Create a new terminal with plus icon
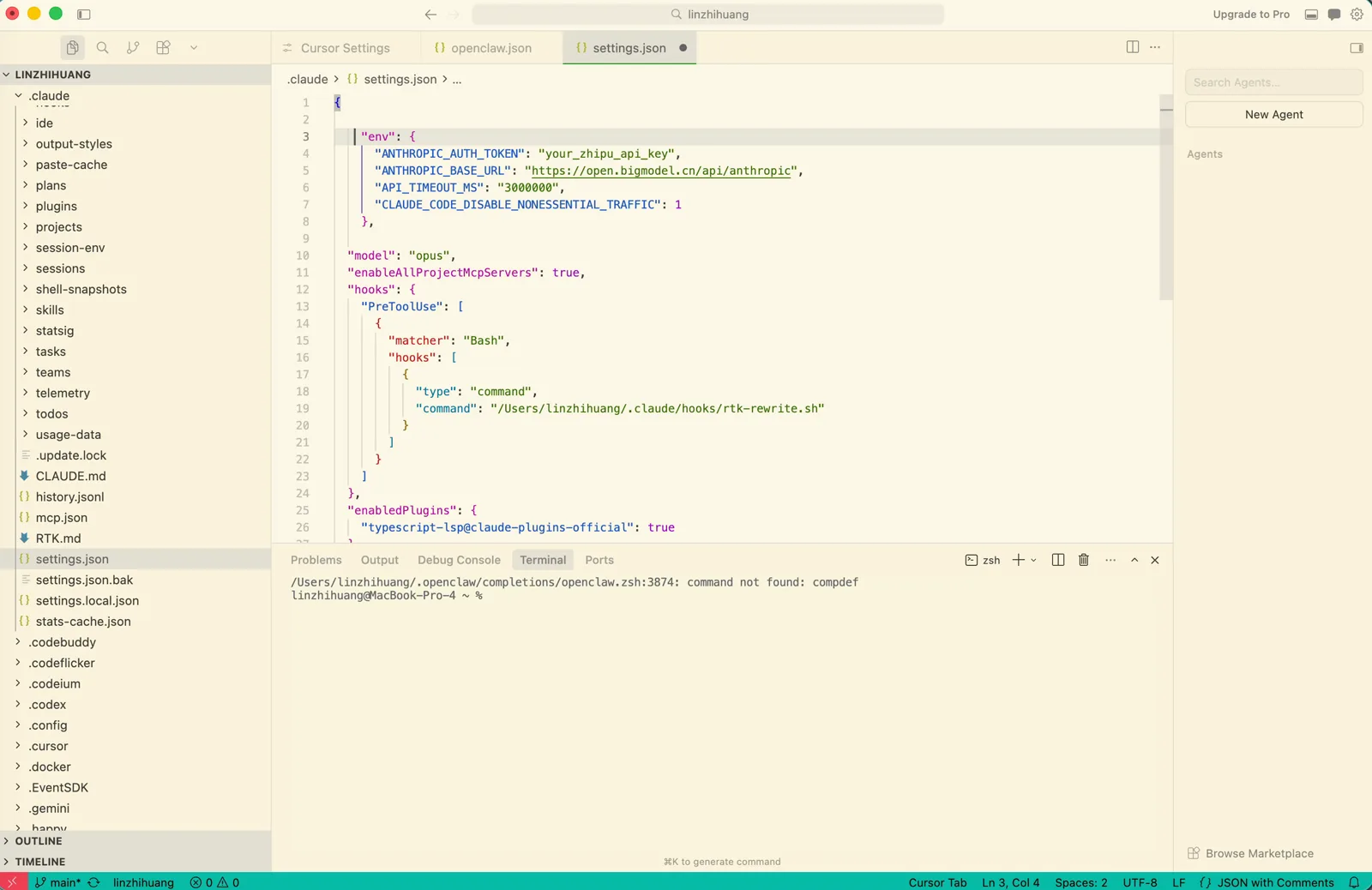Viewport: 1372px width, 890px height. (1018, 560)
